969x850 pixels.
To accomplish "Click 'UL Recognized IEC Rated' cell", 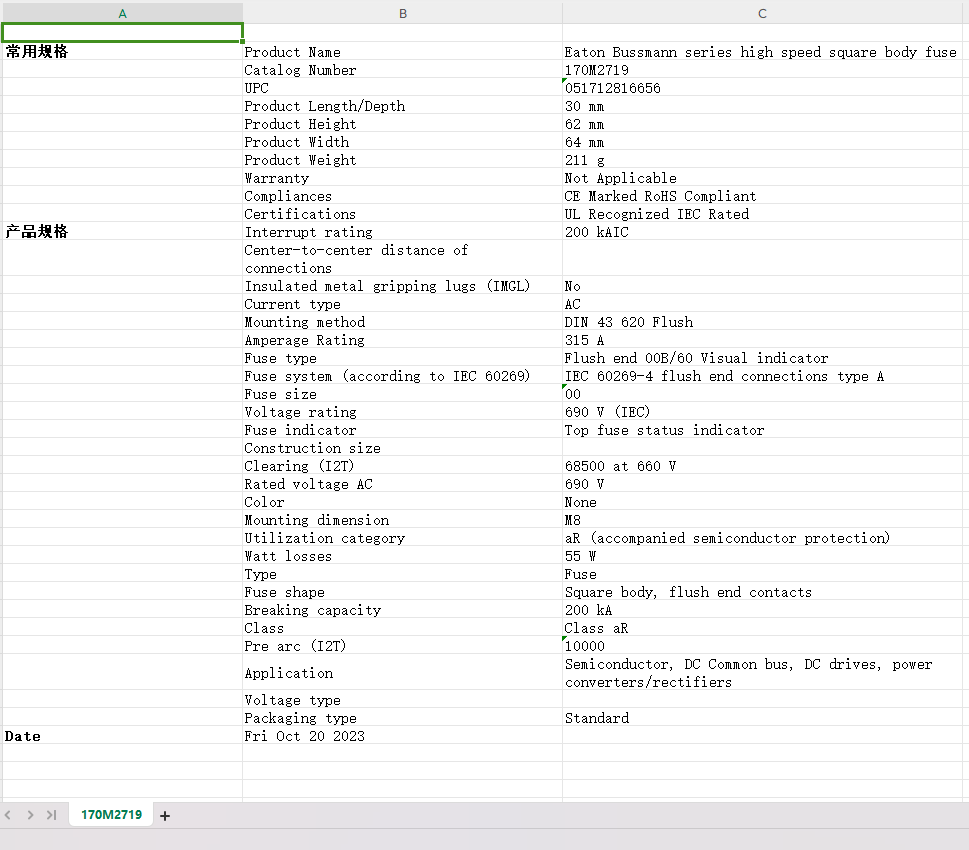I will pos(763,213).
